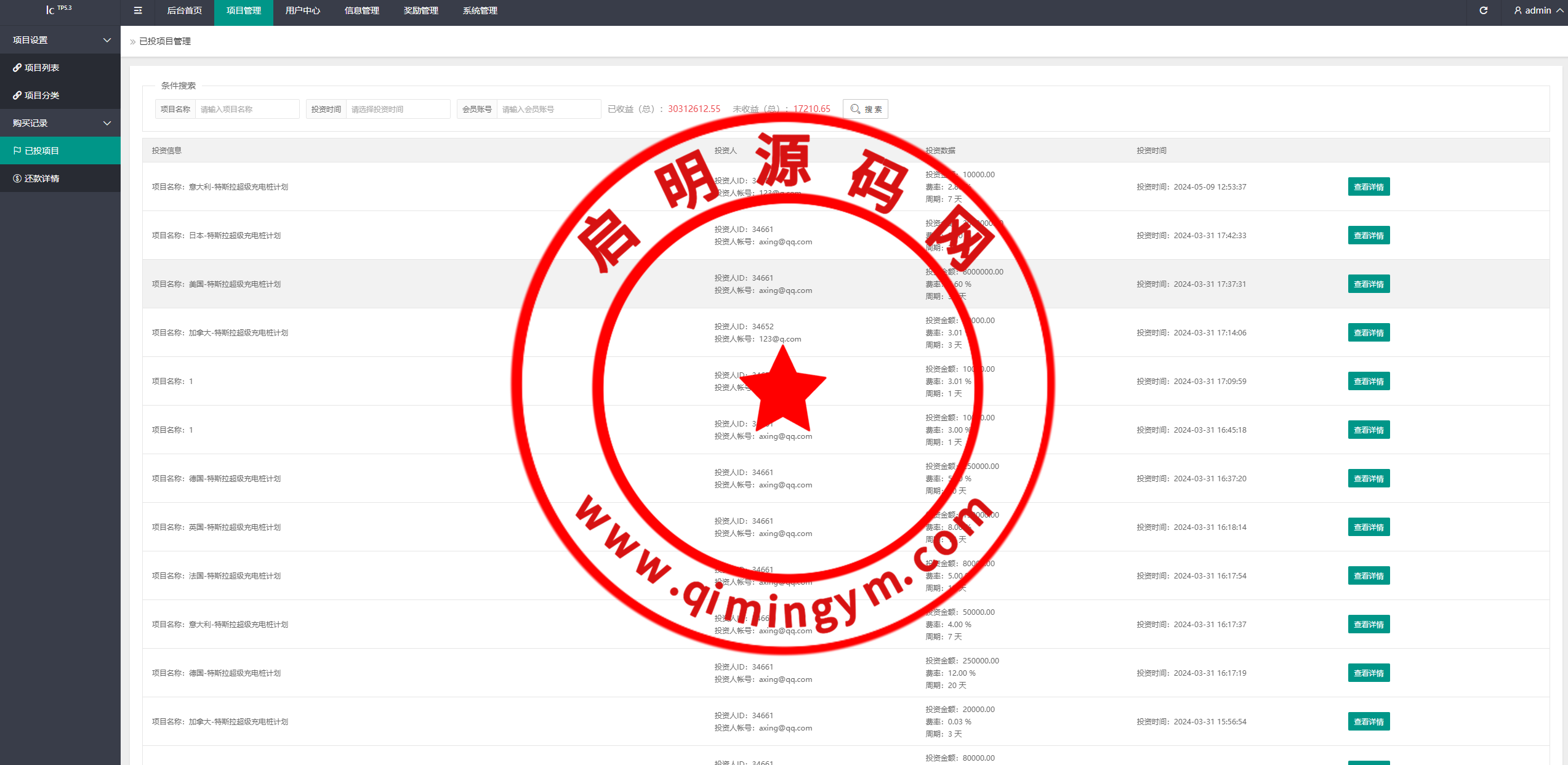Collapse the 购买记录 sidebar group
The width and height of the screenshot is (1568, 765).
107,123
